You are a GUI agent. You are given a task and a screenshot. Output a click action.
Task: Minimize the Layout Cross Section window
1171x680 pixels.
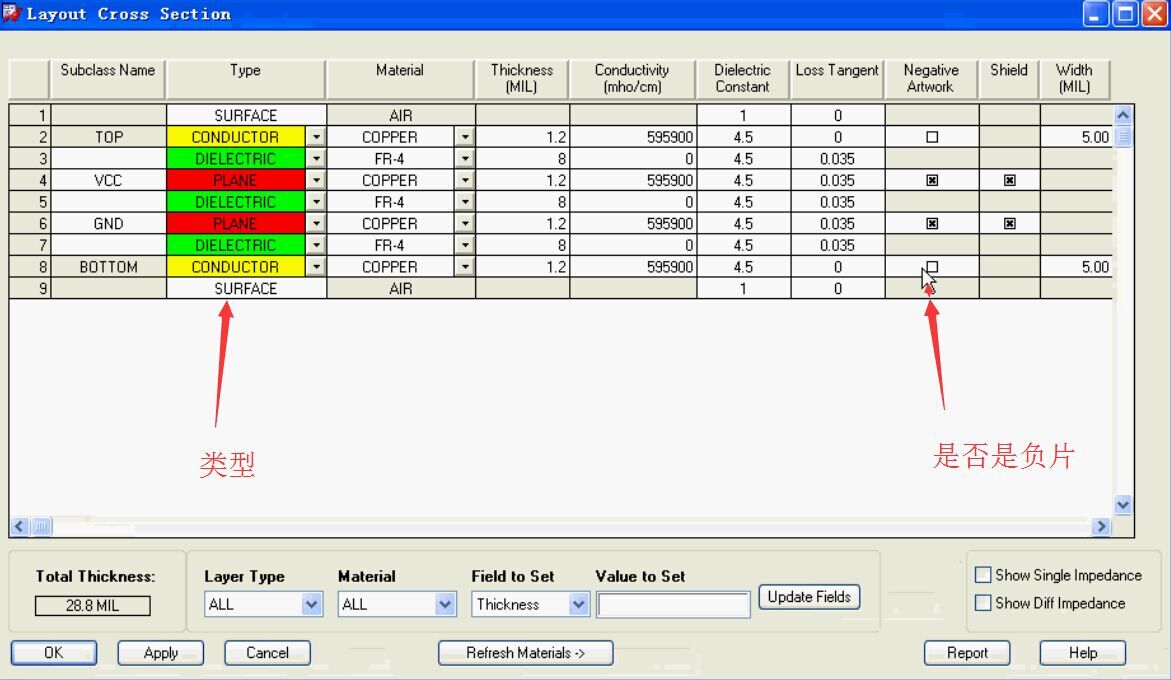(x=1096, y=14)
